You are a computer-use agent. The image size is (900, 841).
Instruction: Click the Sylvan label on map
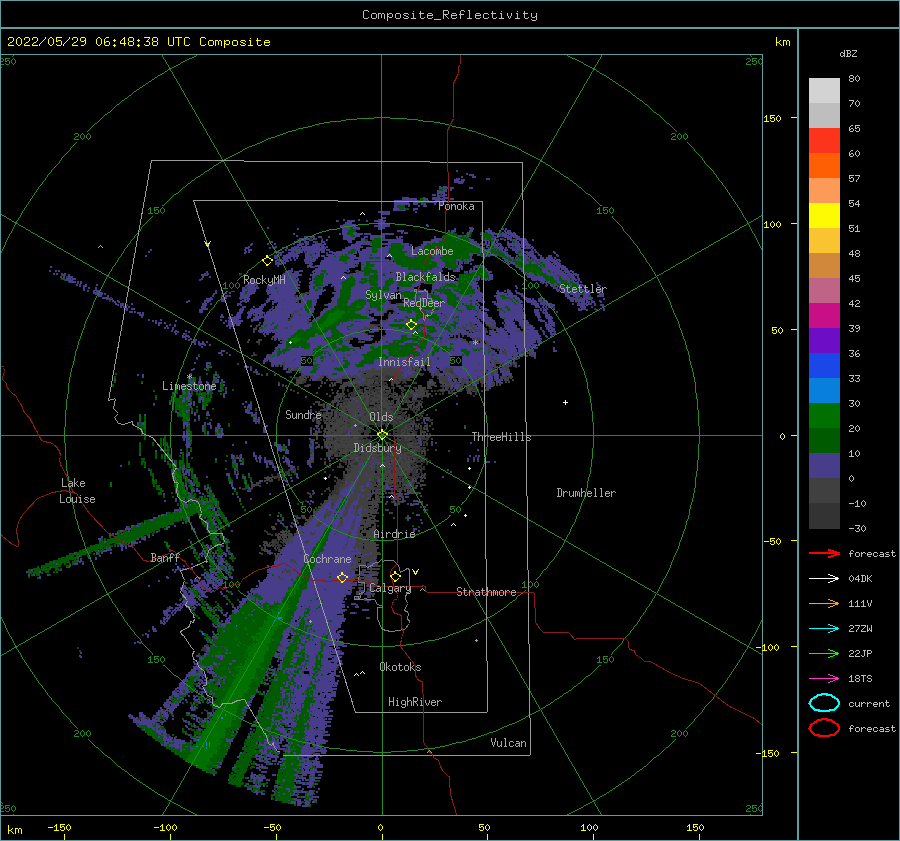point(383,295)
